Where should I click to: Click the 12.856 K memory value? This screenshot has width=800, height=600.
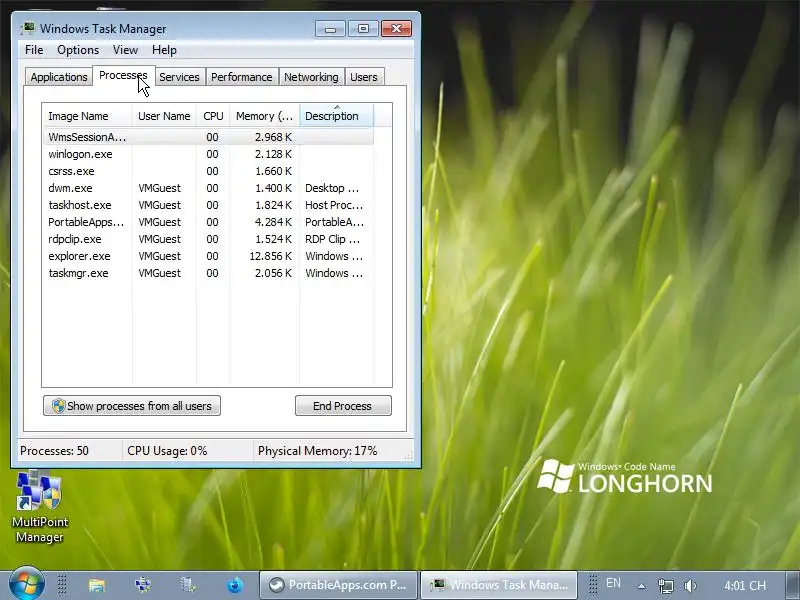[x=270, y=256]
